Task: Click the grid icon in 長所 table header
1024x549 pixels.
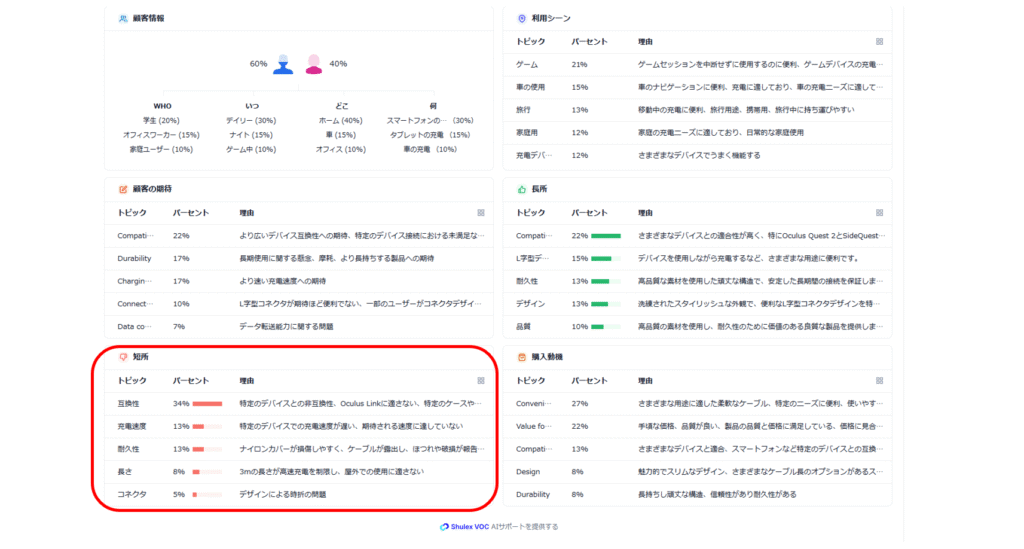Action: pyautogui.click(x=879, y=213)
